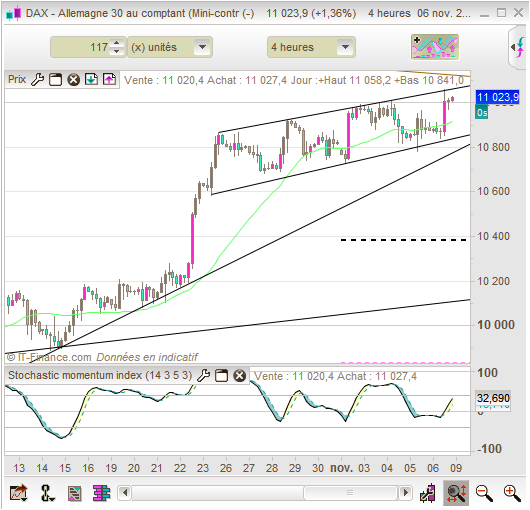Click the current price label 11 023,9
Viewport: 530px width, 510px height.
[497, 97]
